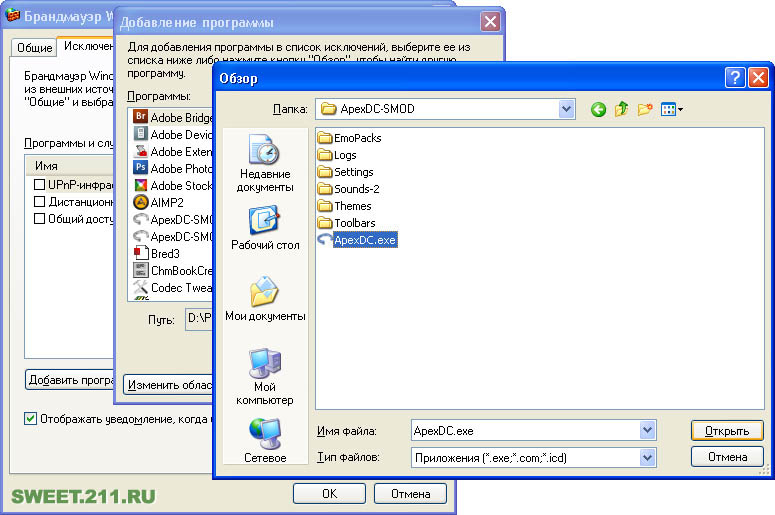The height and width of the screenshot is (515, 775).
Task: Select ChmBookCreator in programs list
Action: pos(172,271)
